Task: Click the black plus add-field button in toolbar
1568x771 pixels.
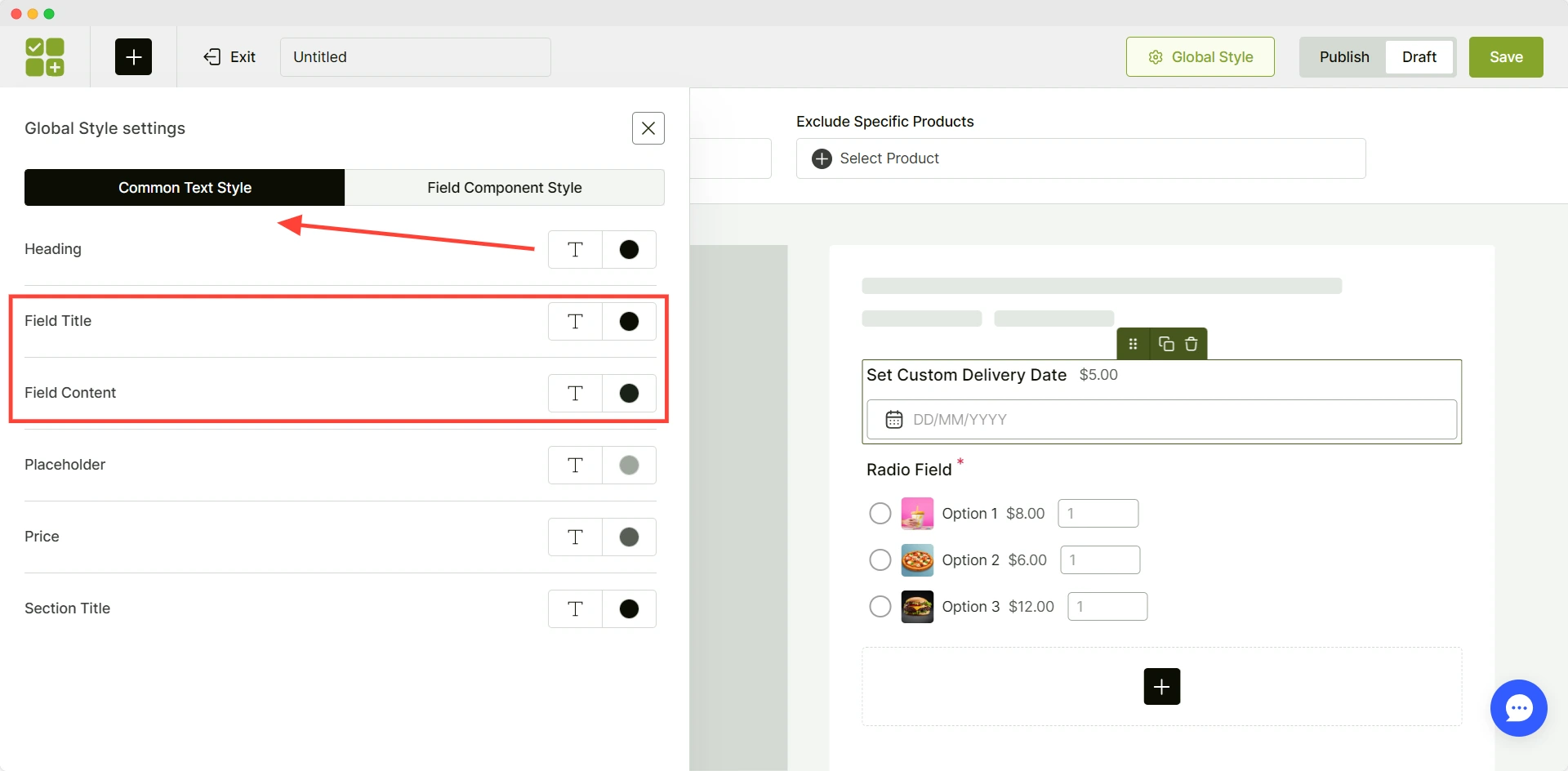Action: (x=133, y=57)
